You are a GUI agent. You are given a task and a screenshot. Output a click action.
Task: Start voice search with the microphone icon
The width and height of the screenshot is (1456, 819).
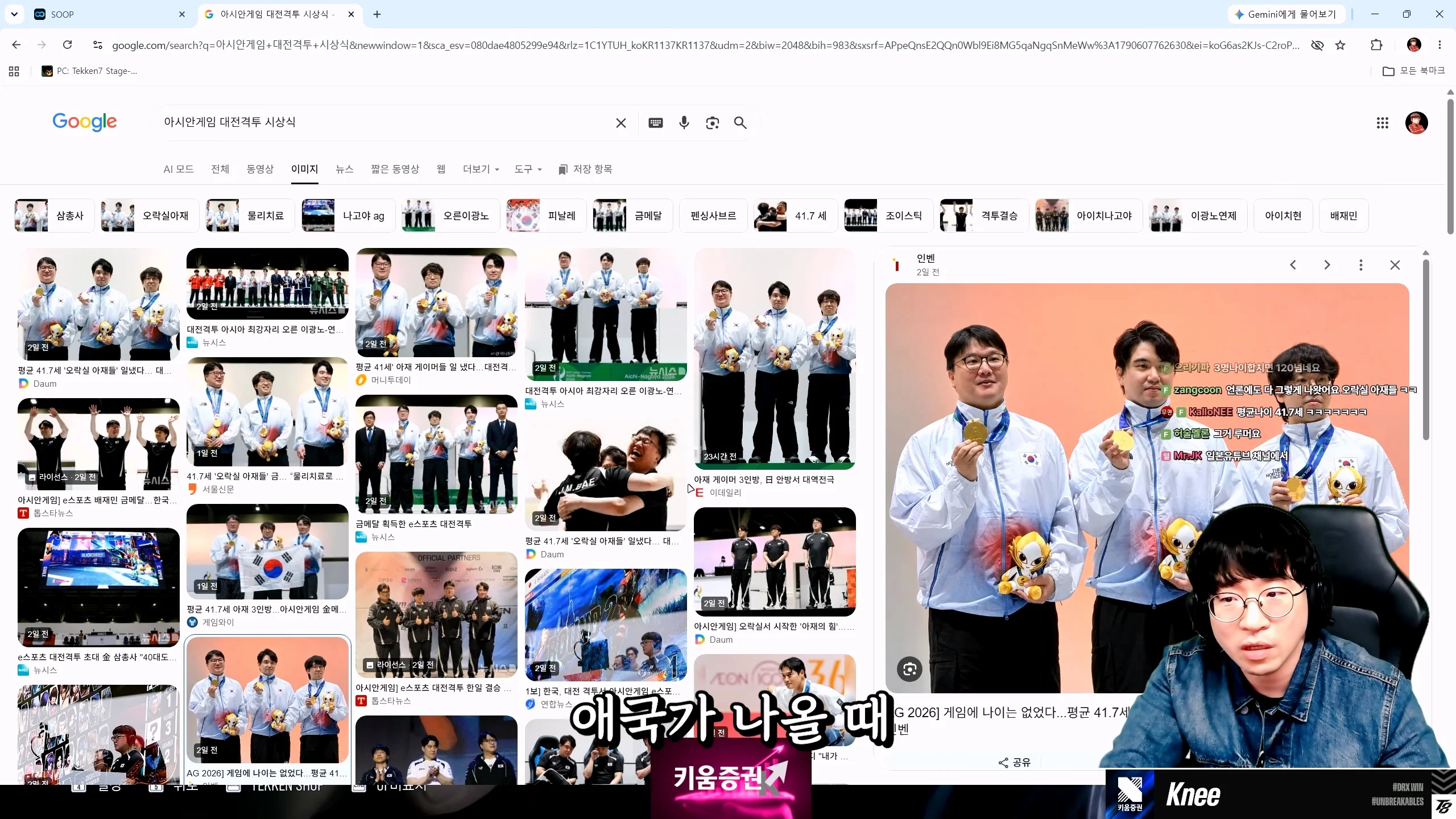click(684, 123)
